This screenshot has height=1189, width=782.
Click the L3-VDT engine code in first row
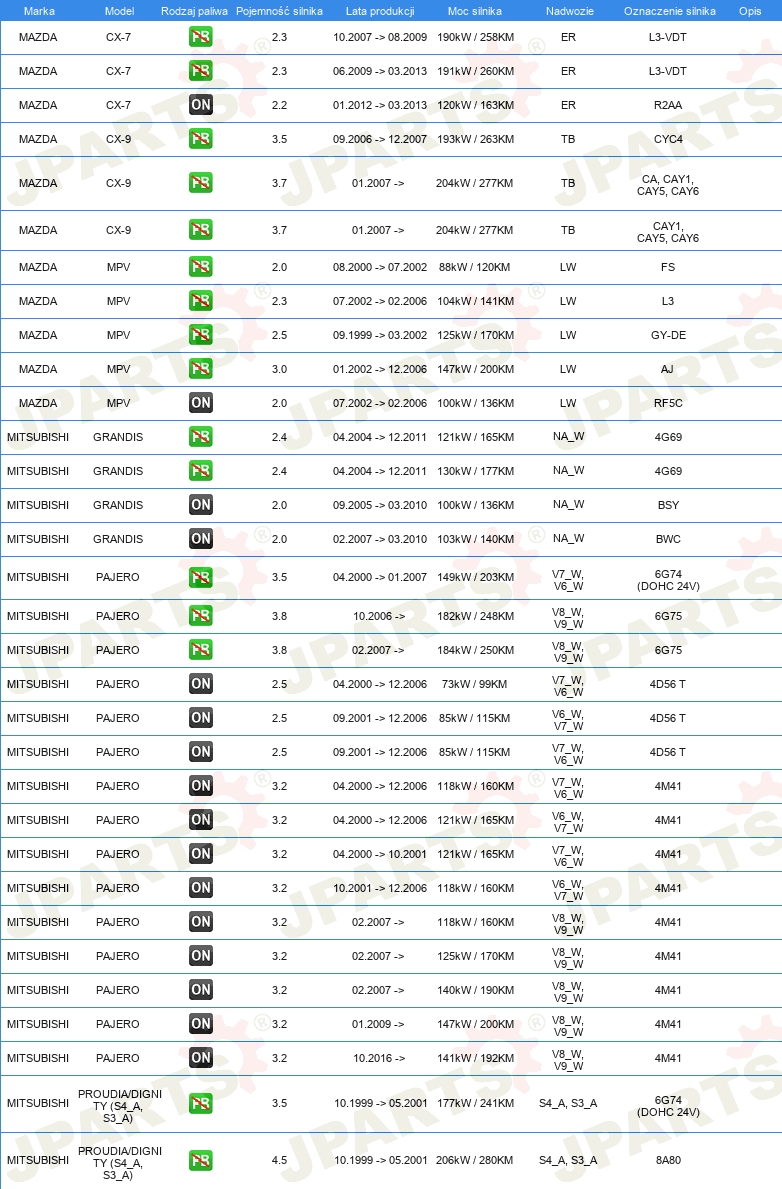point(667,37)
